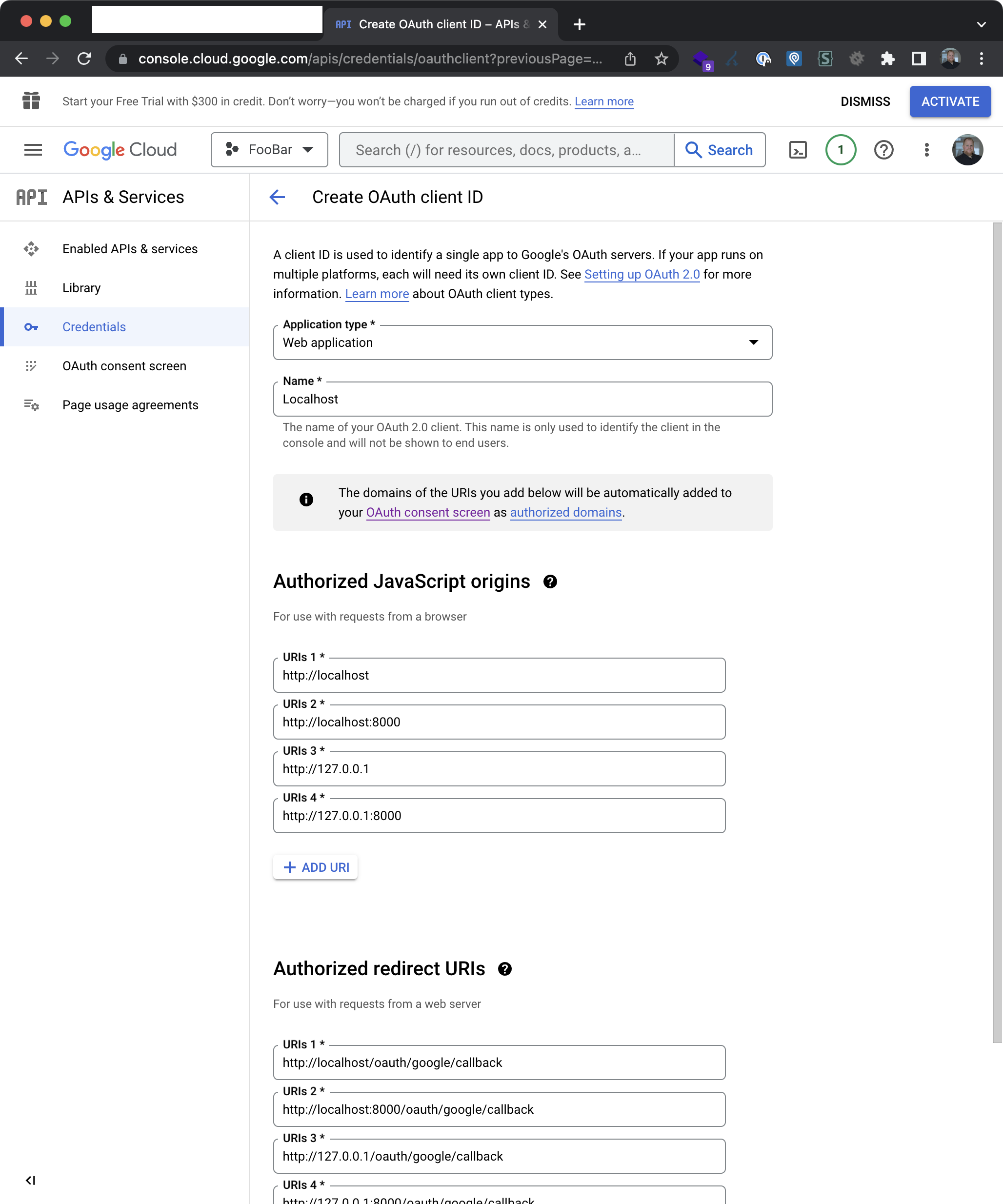The height and width of the screenshot is (1204, 1003).
Task: Open the three-dot settings menu in header
Action: click(x=926, y=150)
